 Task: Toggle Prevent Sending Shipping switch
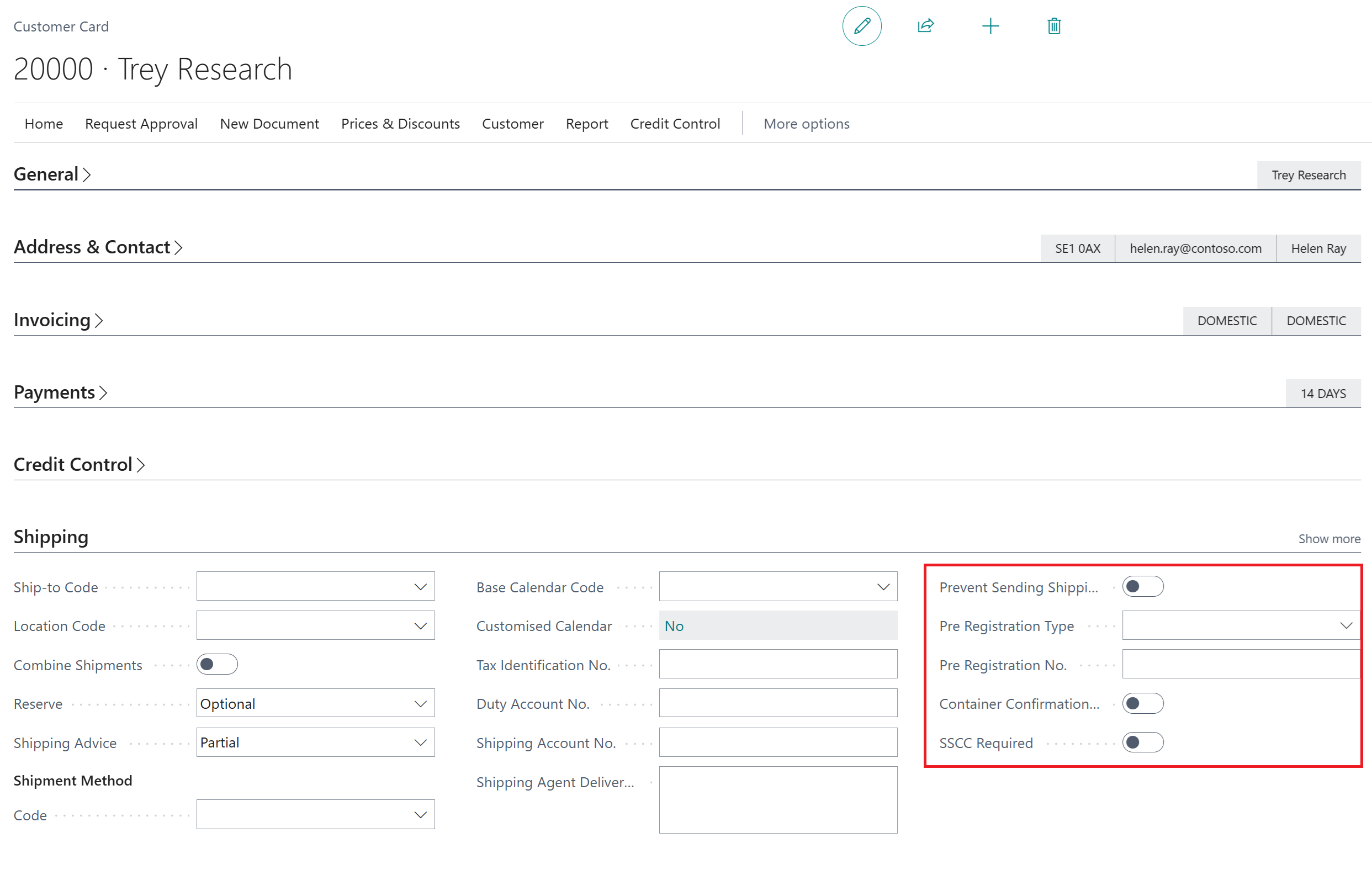(1142, 587)
